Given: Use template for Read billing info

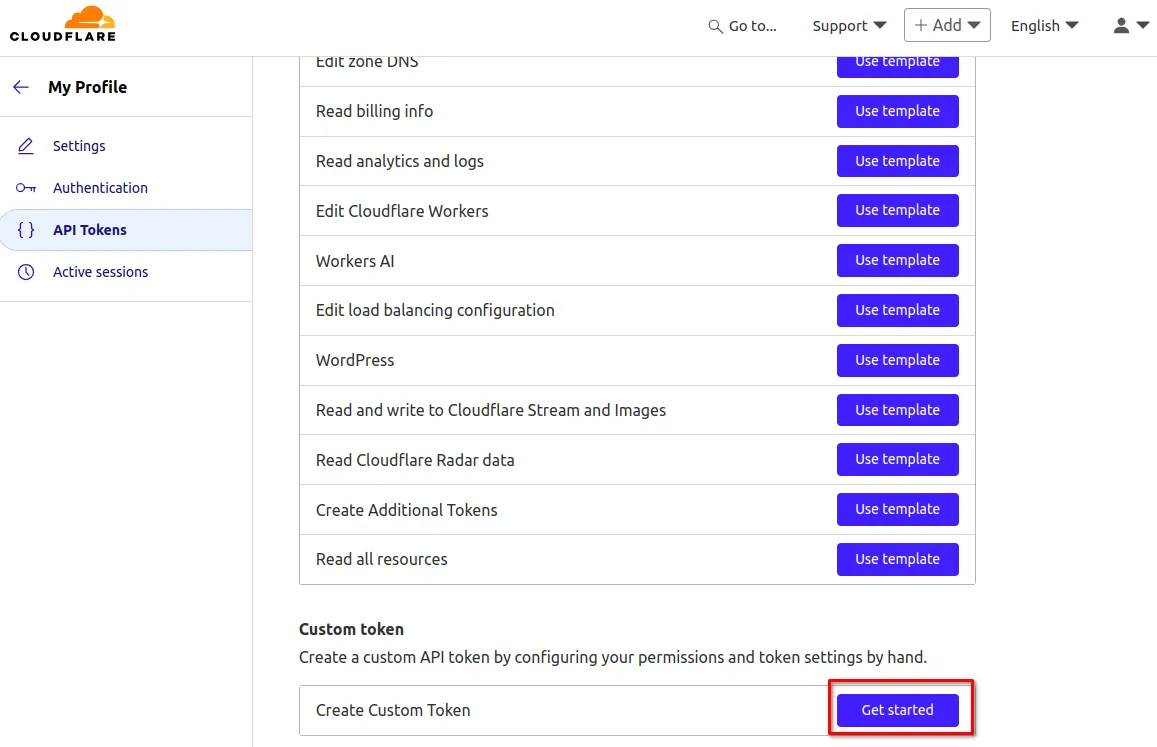Looking at the screenshot, I should (x=897, y=111).
